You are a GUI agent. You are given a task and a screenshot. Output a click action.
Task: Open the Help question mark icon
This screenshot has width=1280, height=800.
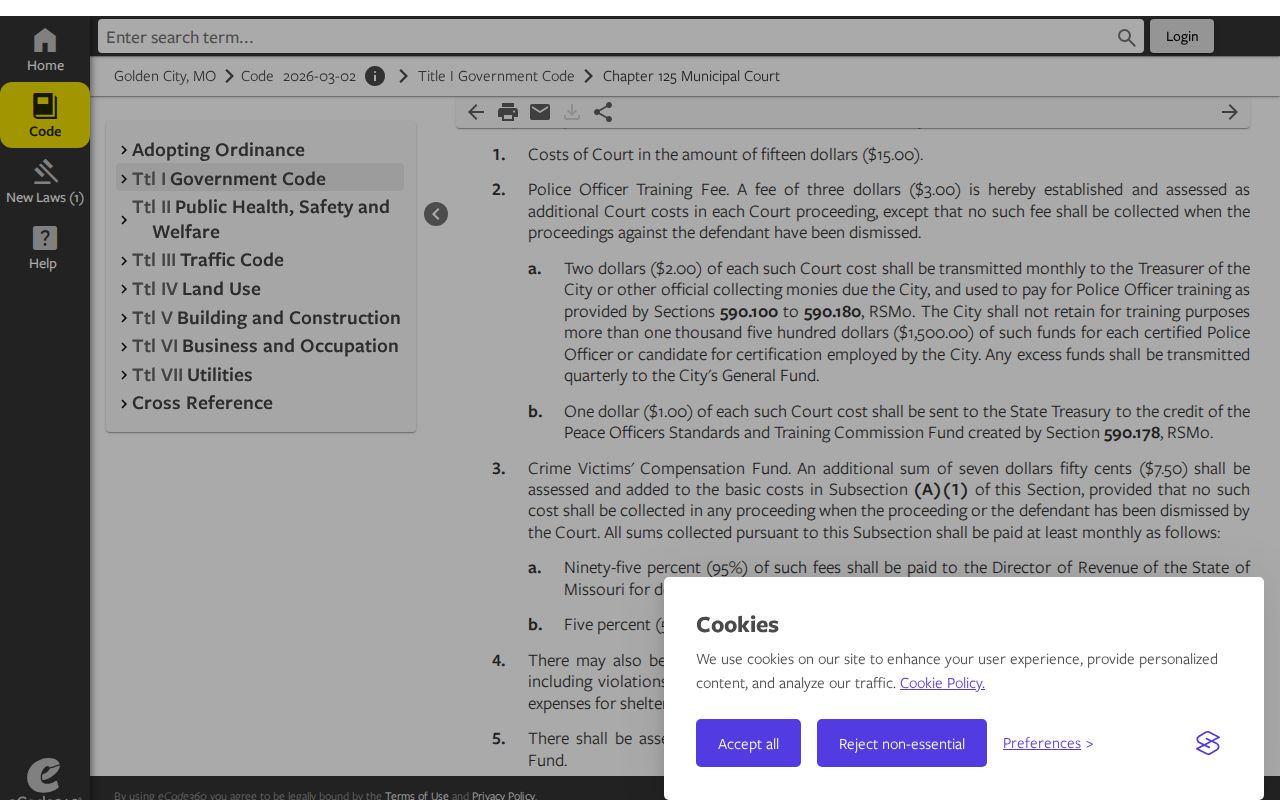pos(45,238)
